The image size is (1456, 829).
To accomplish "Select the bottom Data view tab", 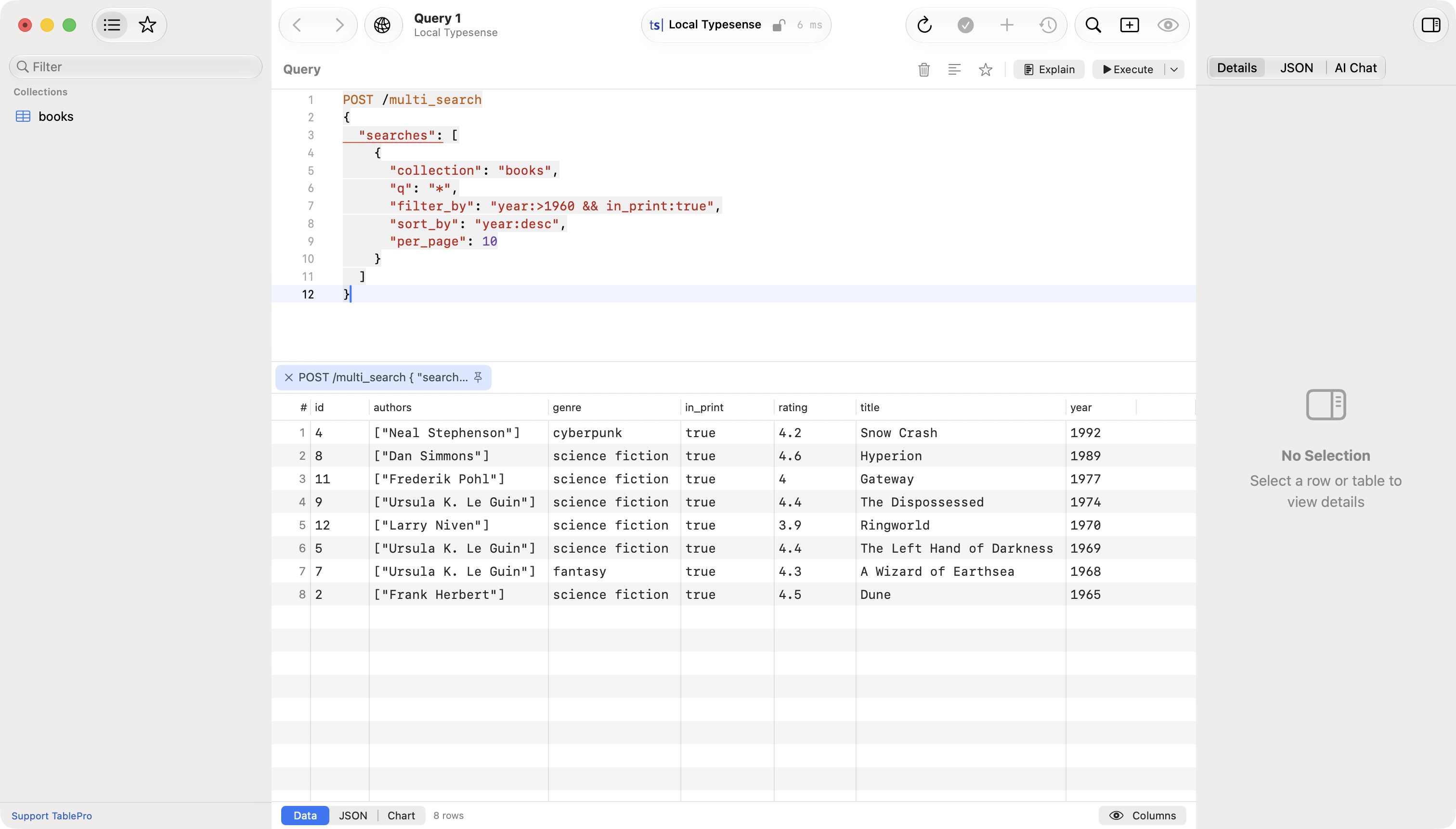I will pyautogui.click(x=305, y=816).
